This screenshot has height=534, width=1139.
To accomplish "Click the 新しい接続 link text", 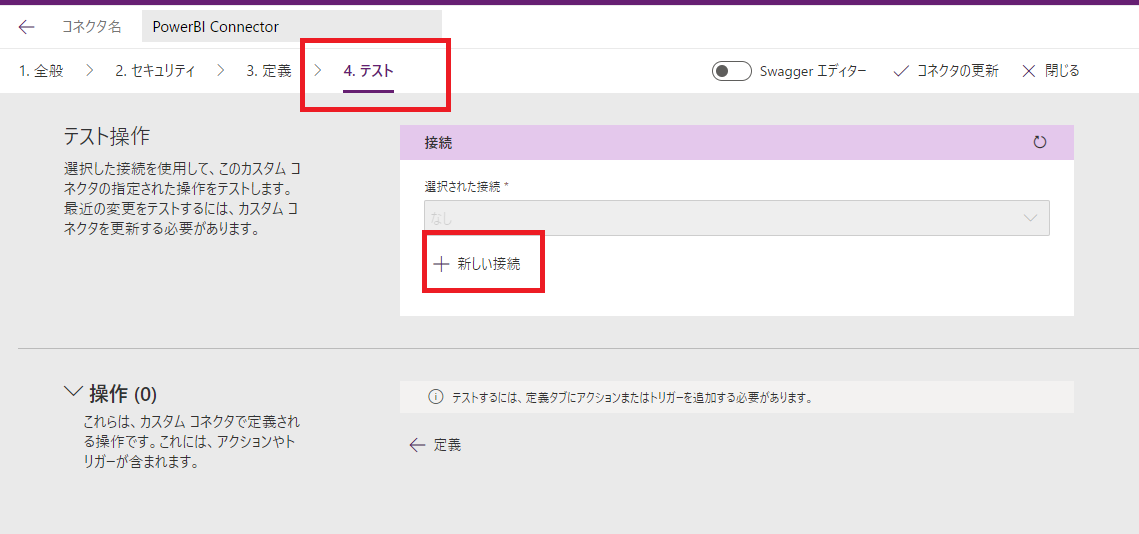I will point(488,264).
